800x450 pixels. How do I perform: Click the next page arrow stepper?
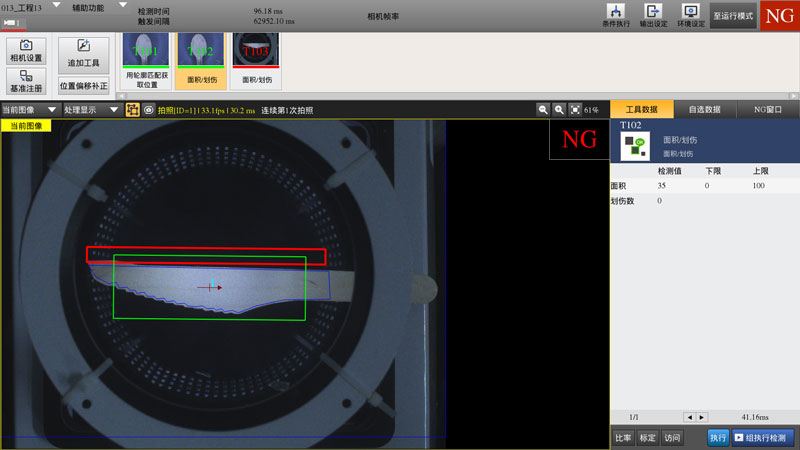pos(702,417)
